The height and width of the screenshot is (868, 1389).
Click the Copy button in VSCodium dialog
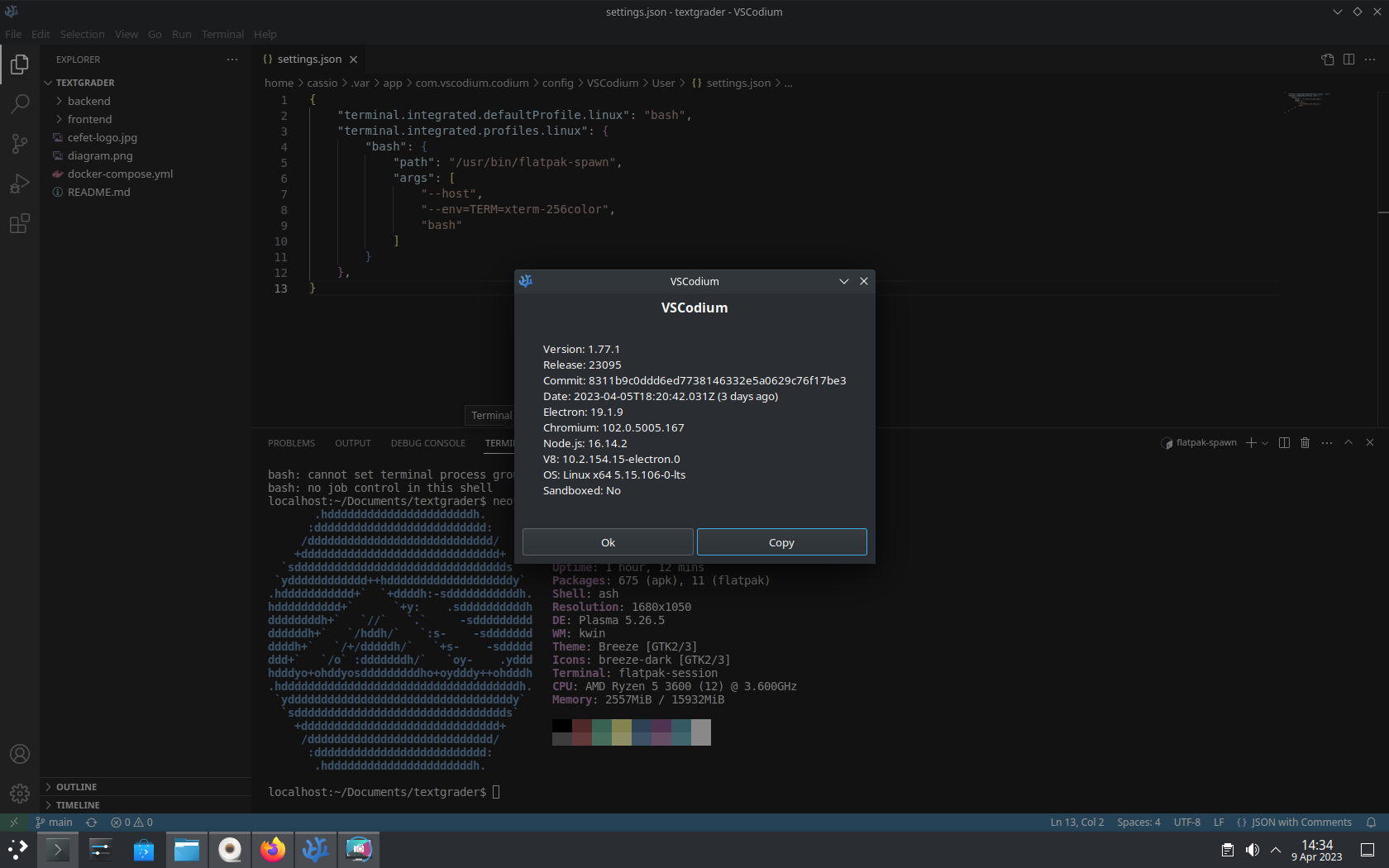coord(781,541)
